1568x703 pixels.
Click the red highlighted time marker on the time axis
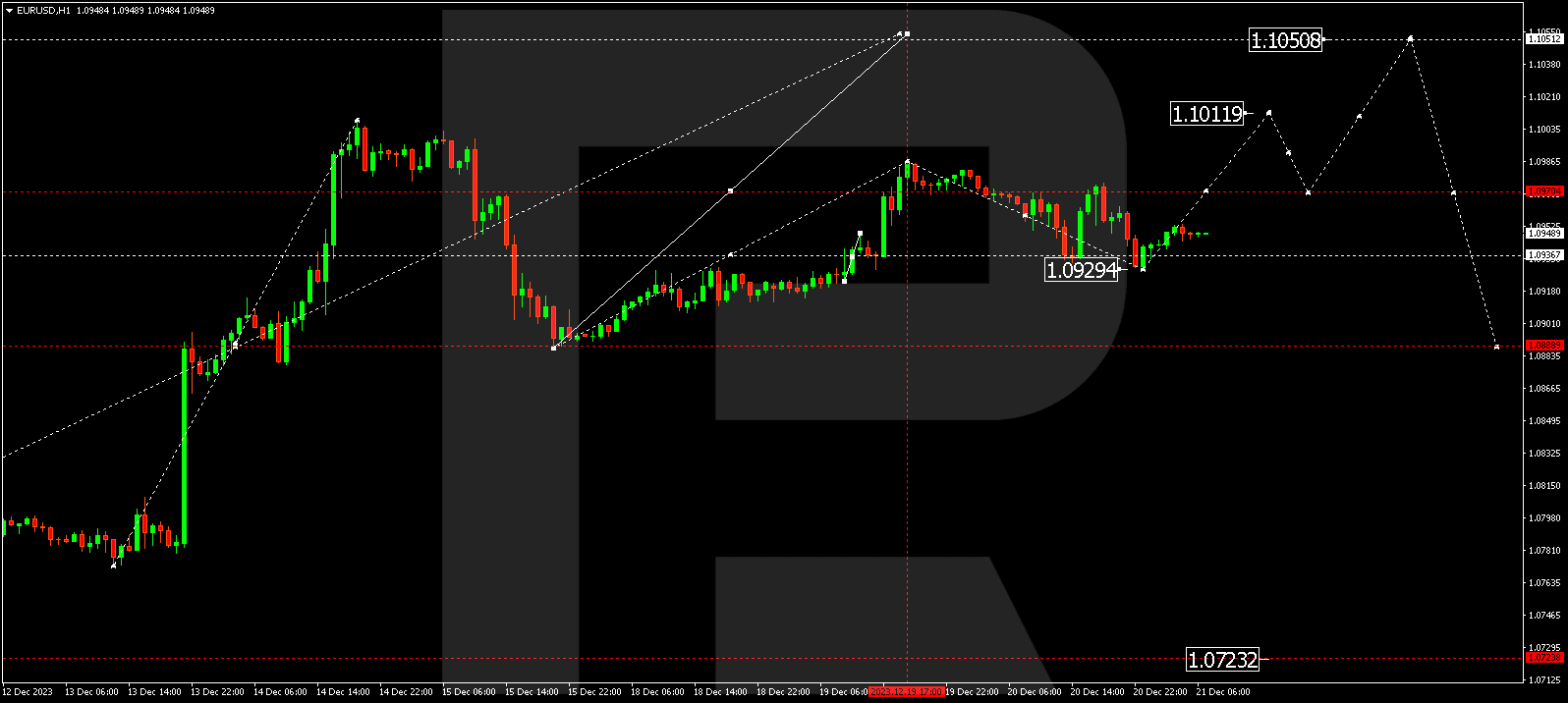pyautogui.click(x=906, y=692)
